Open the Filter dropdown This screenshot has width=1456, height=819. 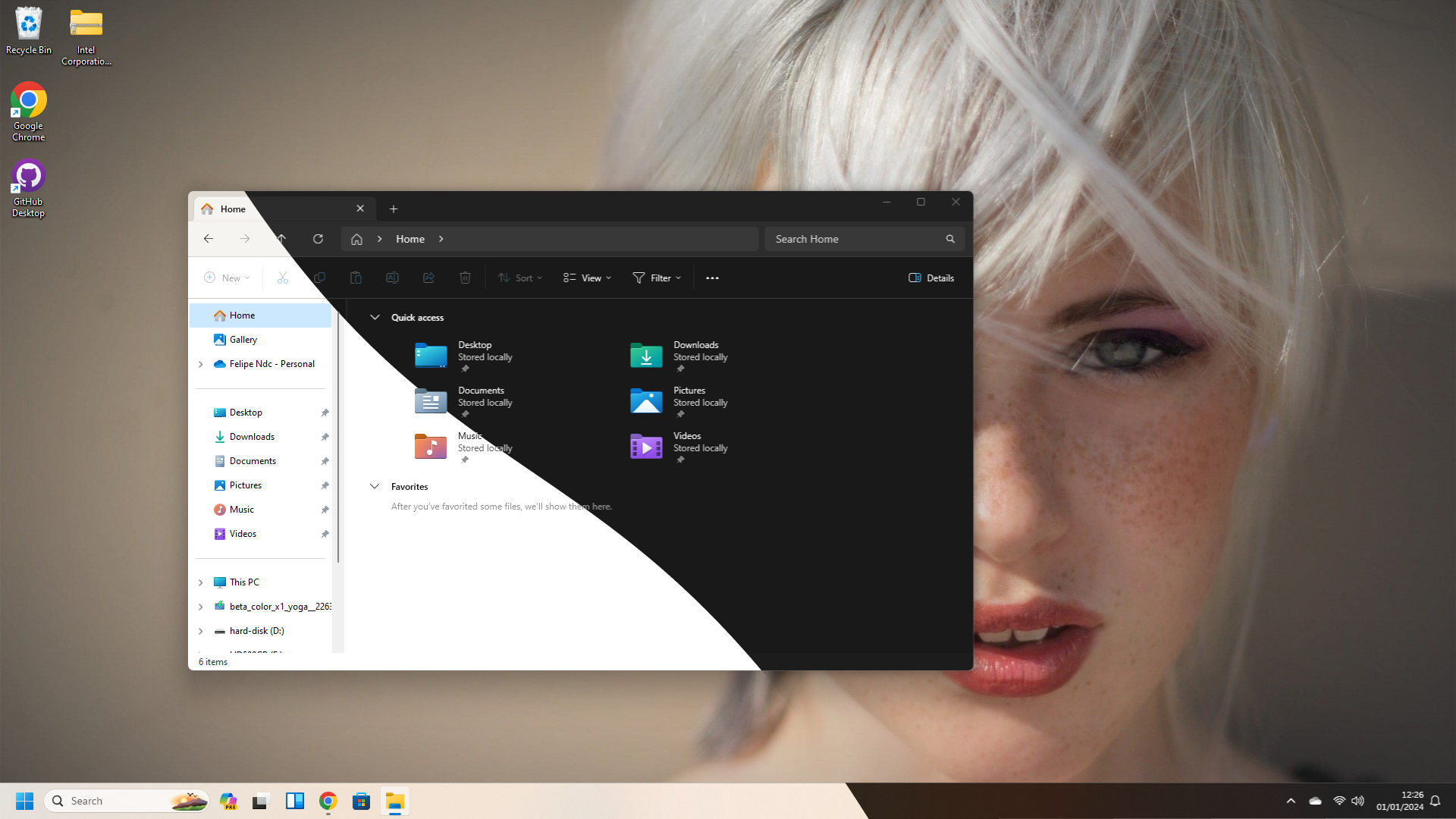657,278
